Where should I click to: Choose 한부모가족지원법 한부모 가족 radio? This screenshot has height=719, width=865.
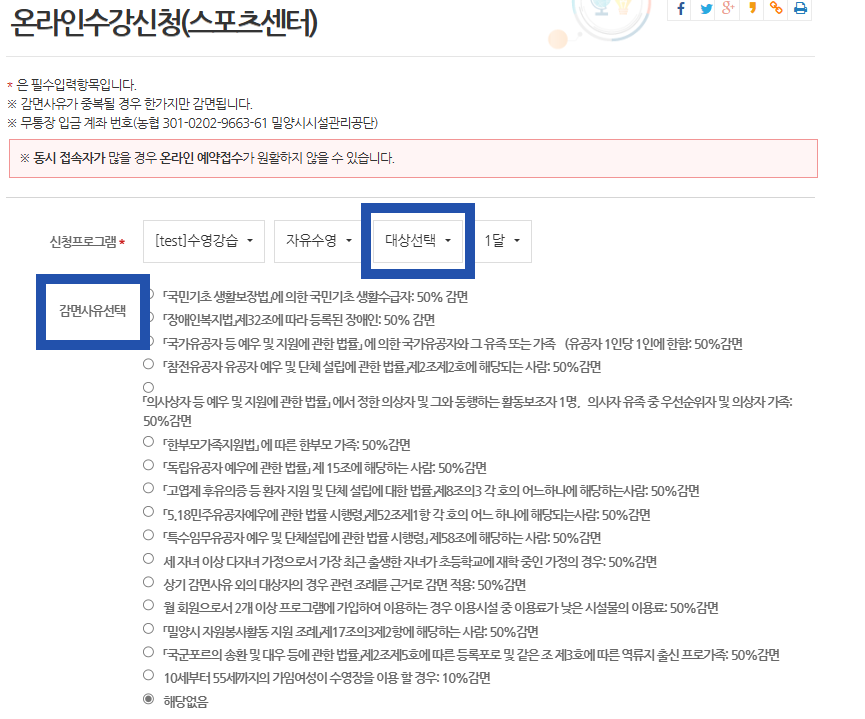point(148,441)
